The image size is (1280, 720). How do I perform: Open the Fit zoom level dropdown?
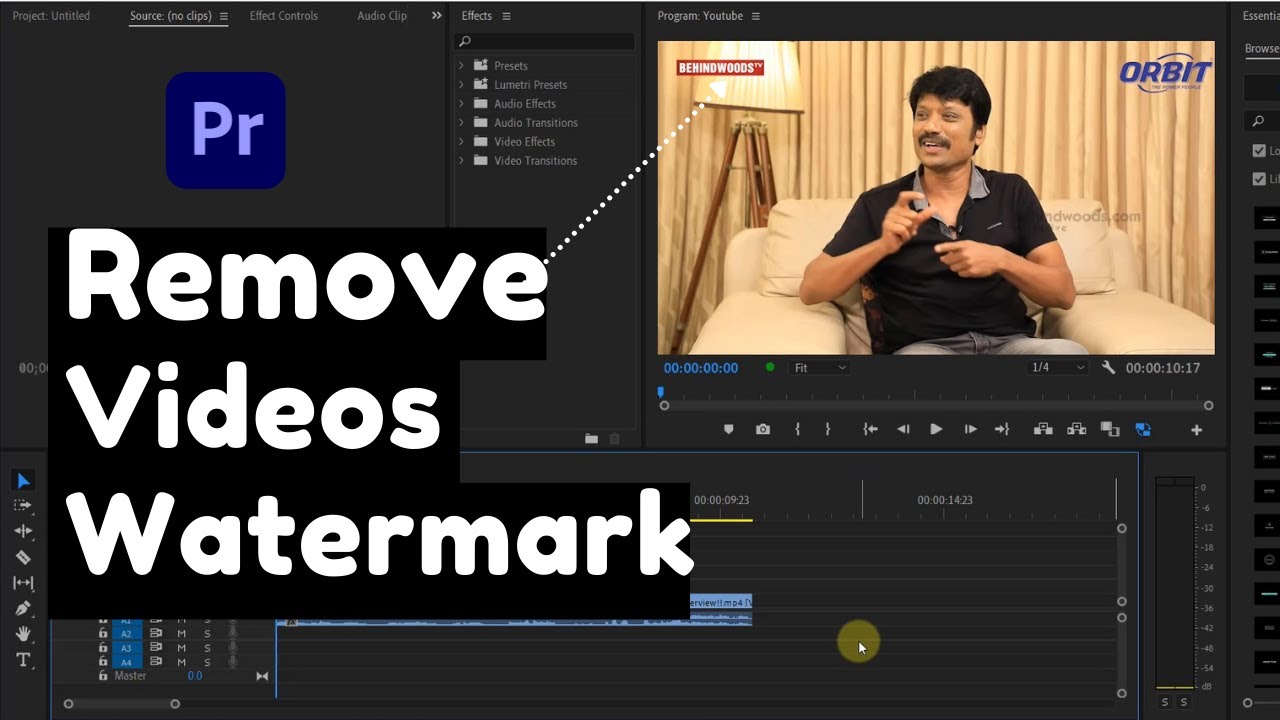(x=820, y=367)
